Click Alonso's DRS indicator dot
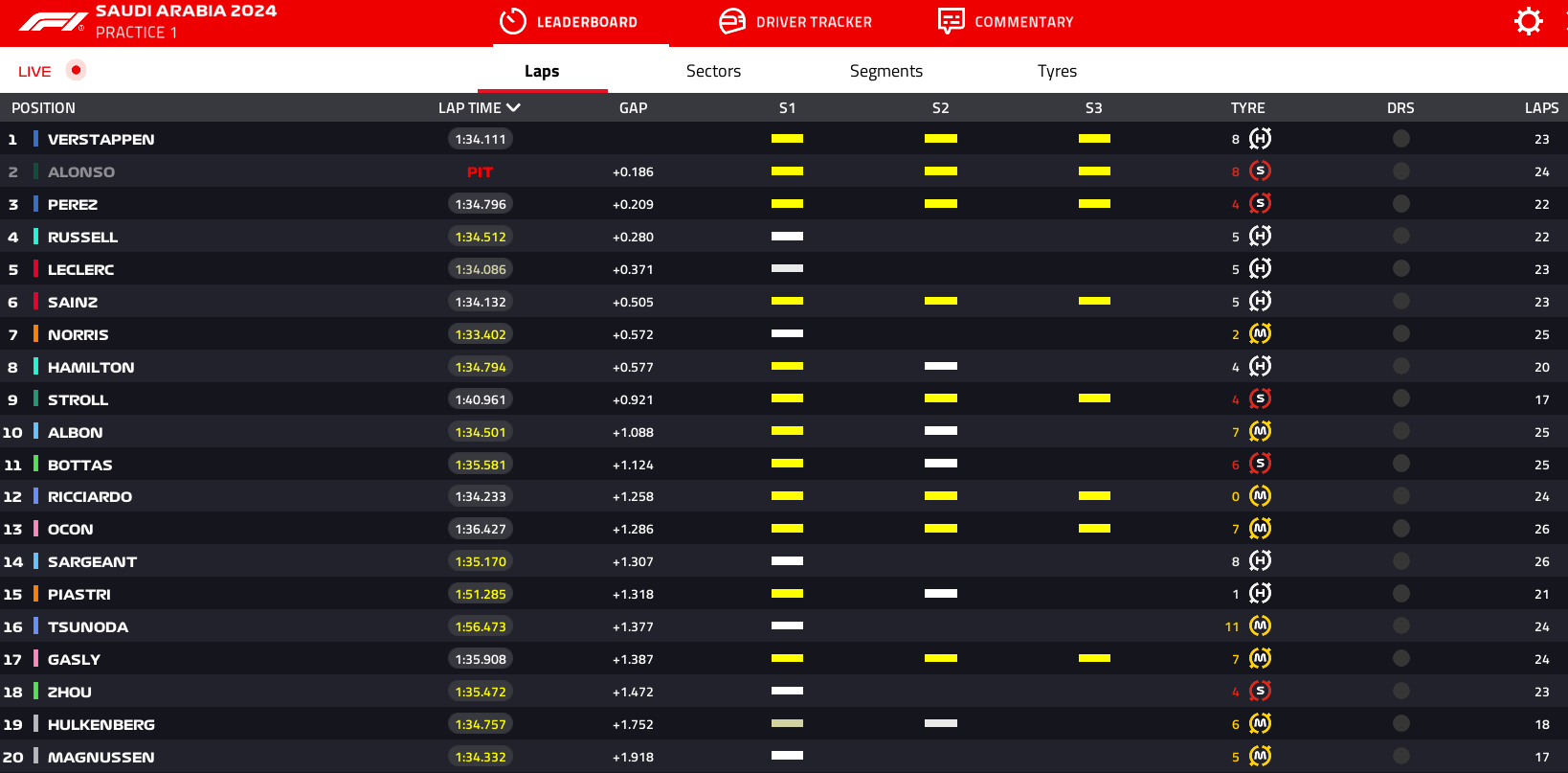Screen dimensions: 1568x773 [1401, 171]
